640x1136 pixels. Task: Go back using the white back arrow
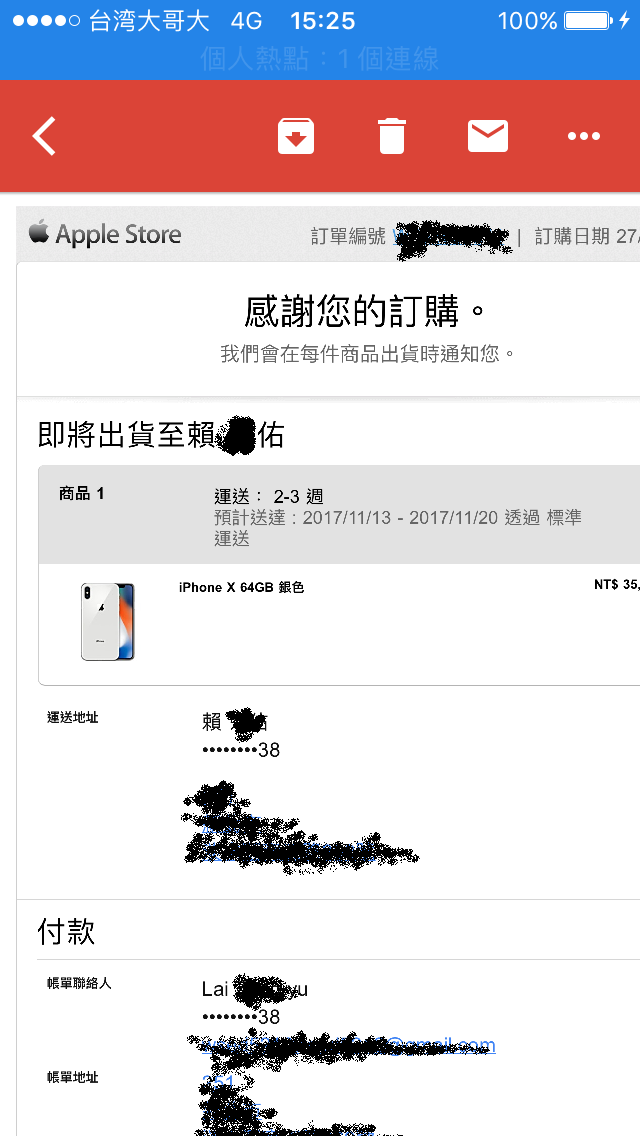coord(44,136)
